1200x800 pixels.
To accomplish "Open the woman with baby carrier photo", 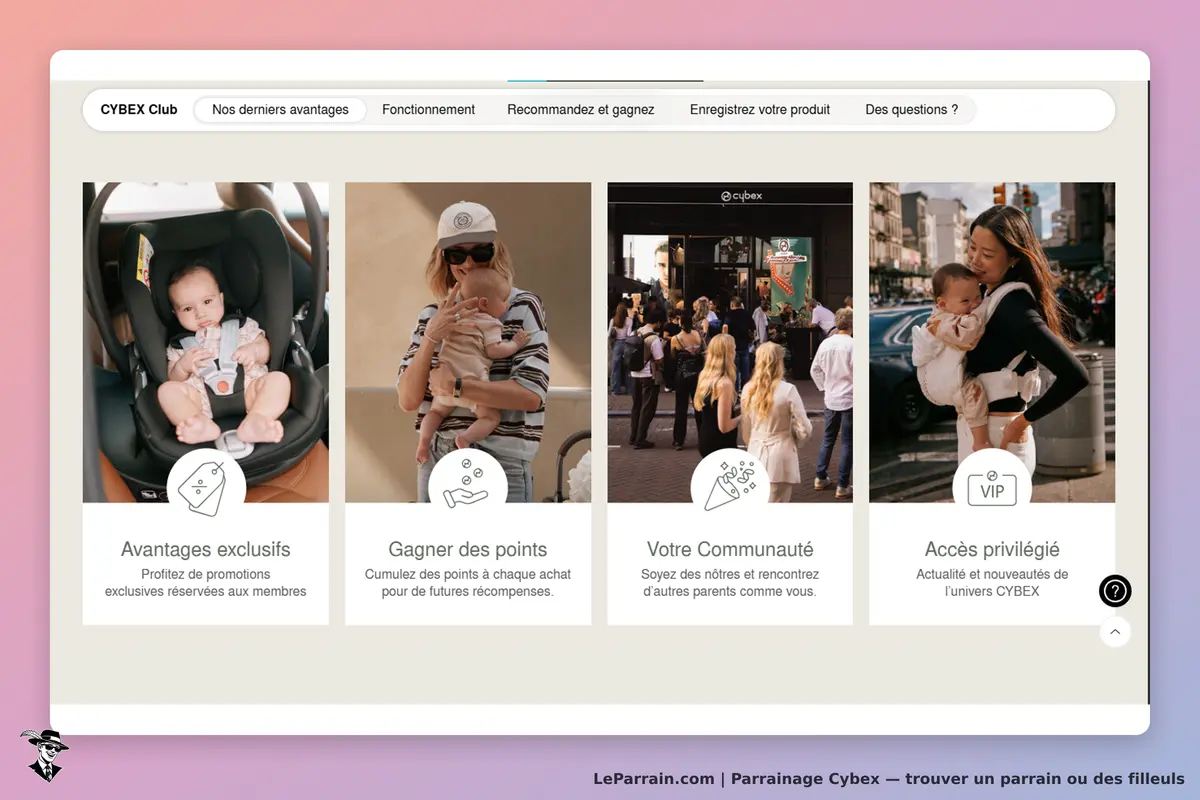I will tap(992, 342).
